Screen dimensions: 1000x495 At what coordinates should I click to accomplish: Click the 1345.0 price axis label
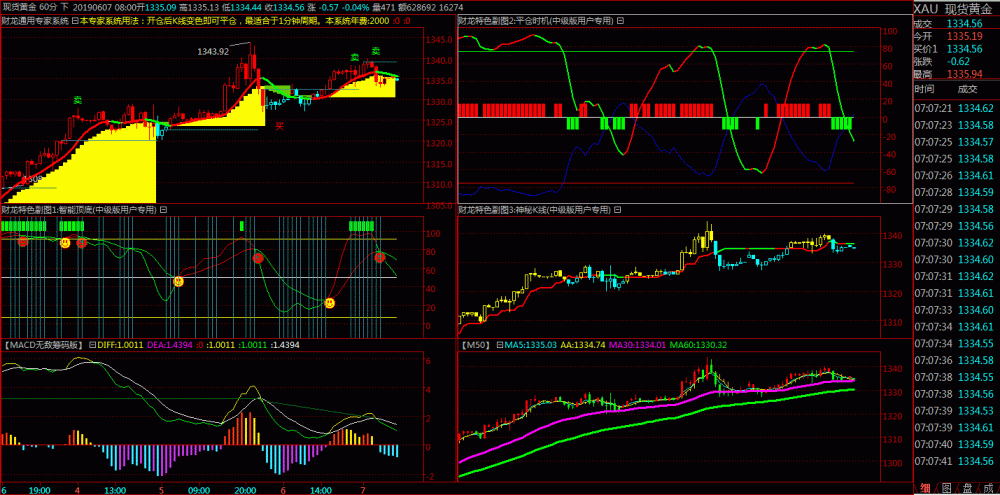[x=441, y=40]
